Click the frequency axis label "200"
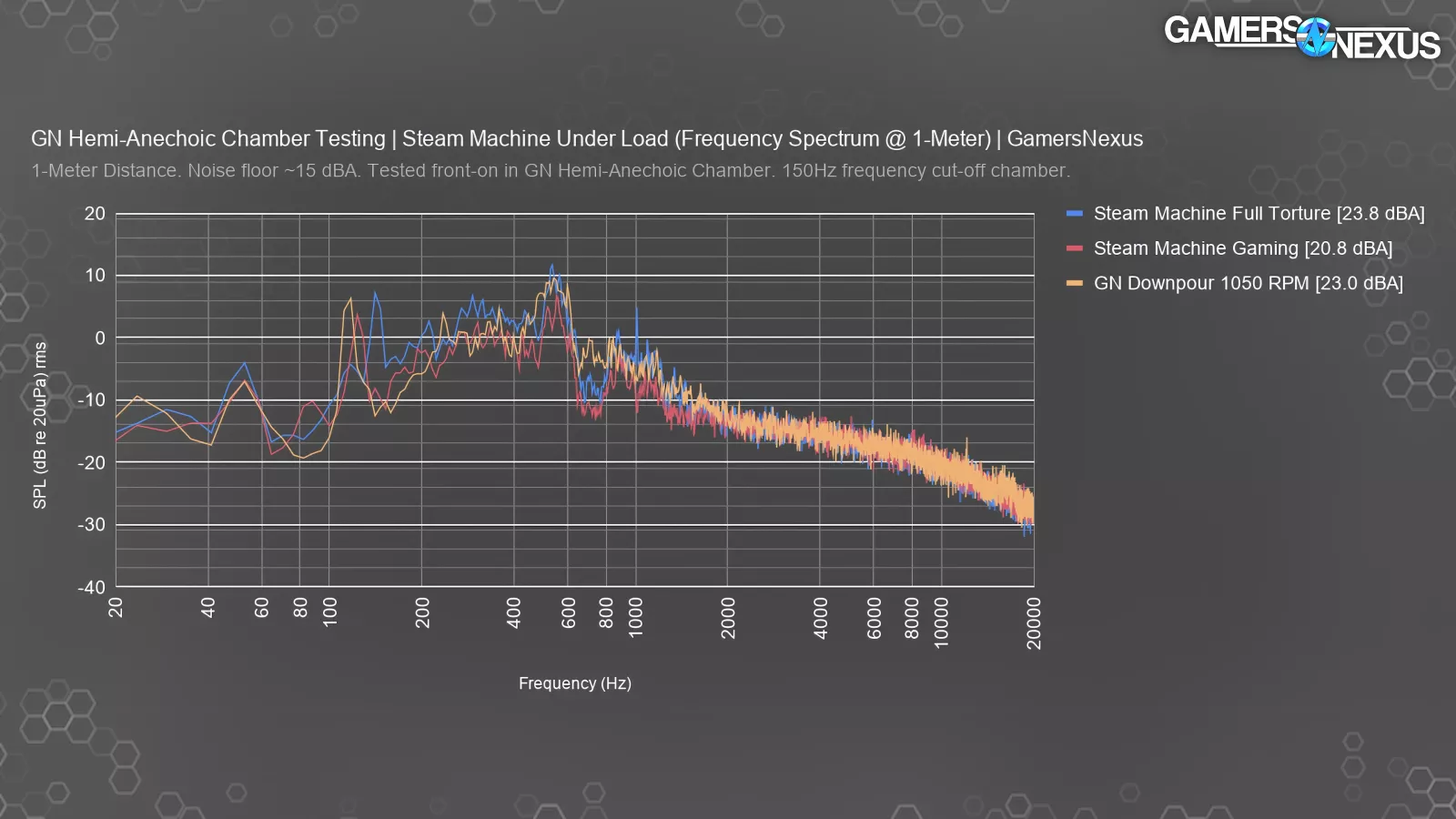The image size is (1456, 819). (x=422, y=612)
